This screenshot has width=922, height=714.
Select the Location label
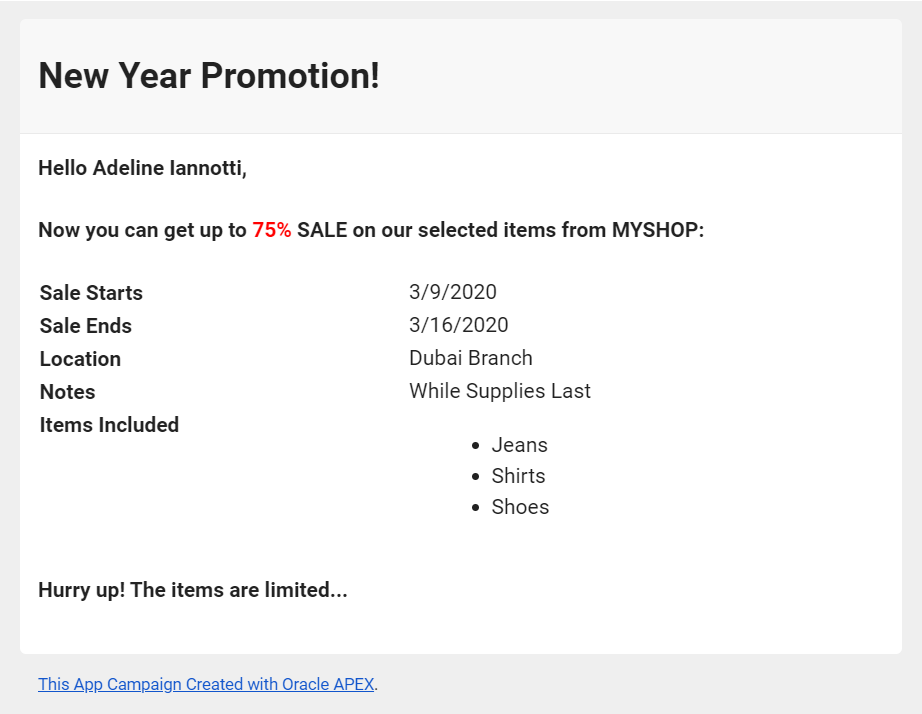click(80, 359)
